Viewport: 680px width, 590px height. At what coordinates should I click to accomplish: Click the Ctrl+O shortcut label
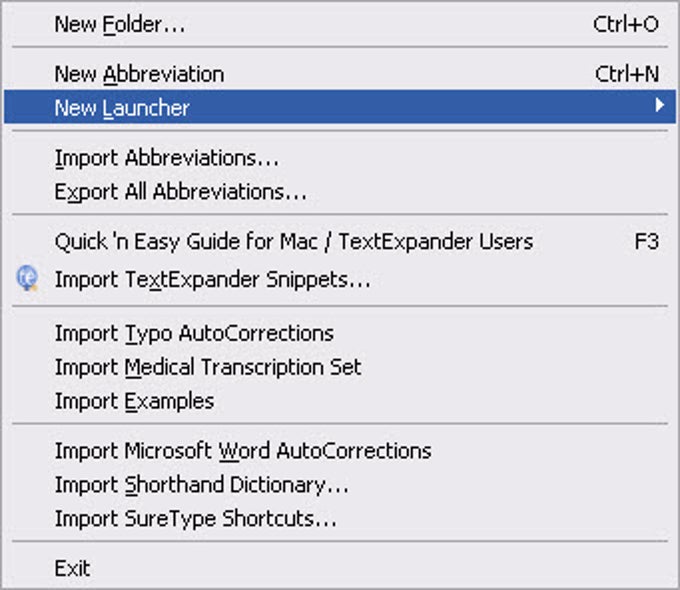pyautogui.click(x=626, y=25)
